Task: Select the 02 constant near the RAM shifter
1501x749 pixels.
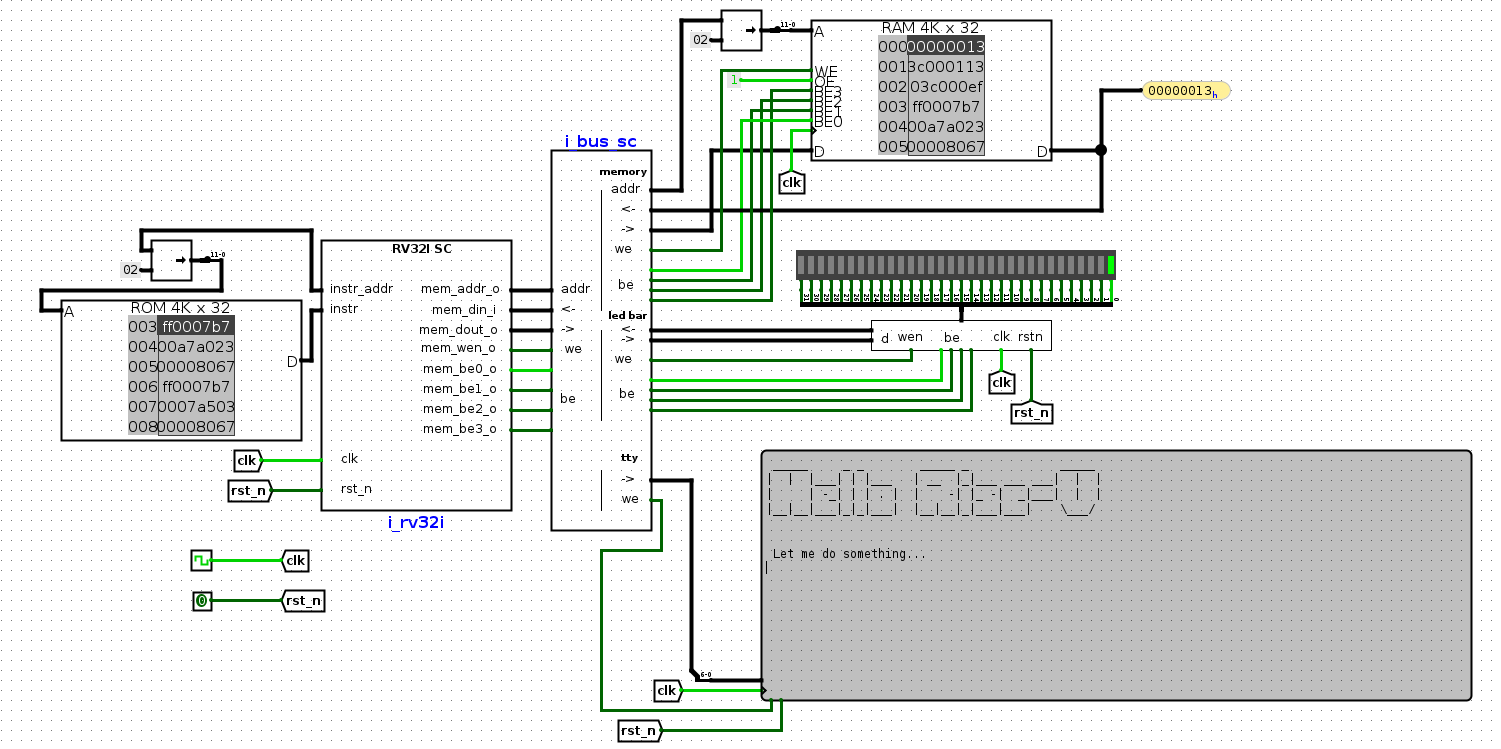Action: 701,40
